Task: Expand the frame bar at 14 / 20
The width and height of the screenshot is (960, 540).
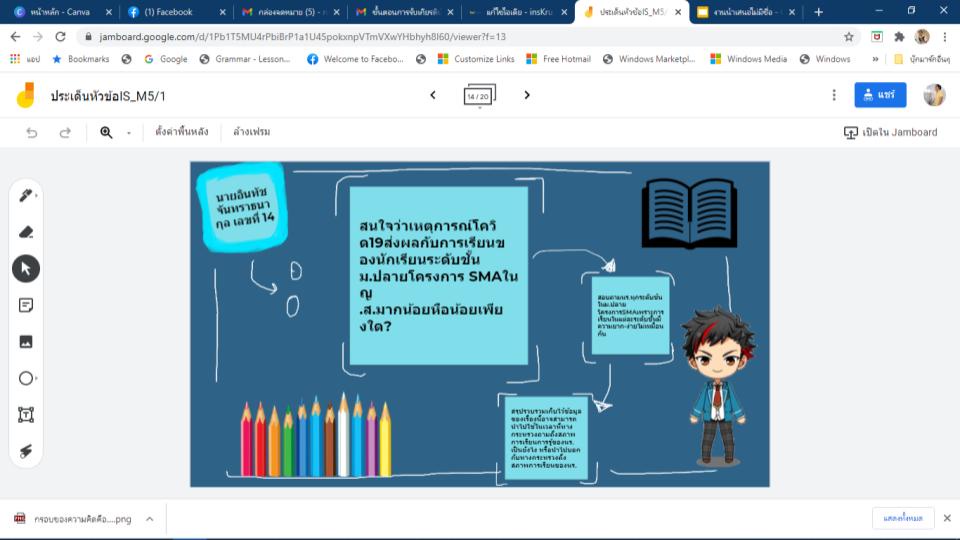Action: (479, 96)
